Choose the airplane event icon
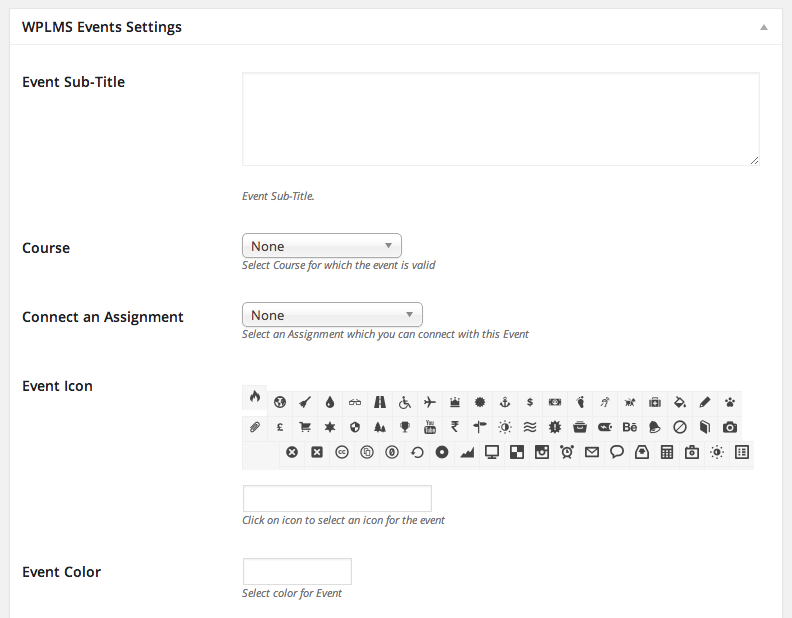This screenshot has height=618, width=792. [430, 402]
